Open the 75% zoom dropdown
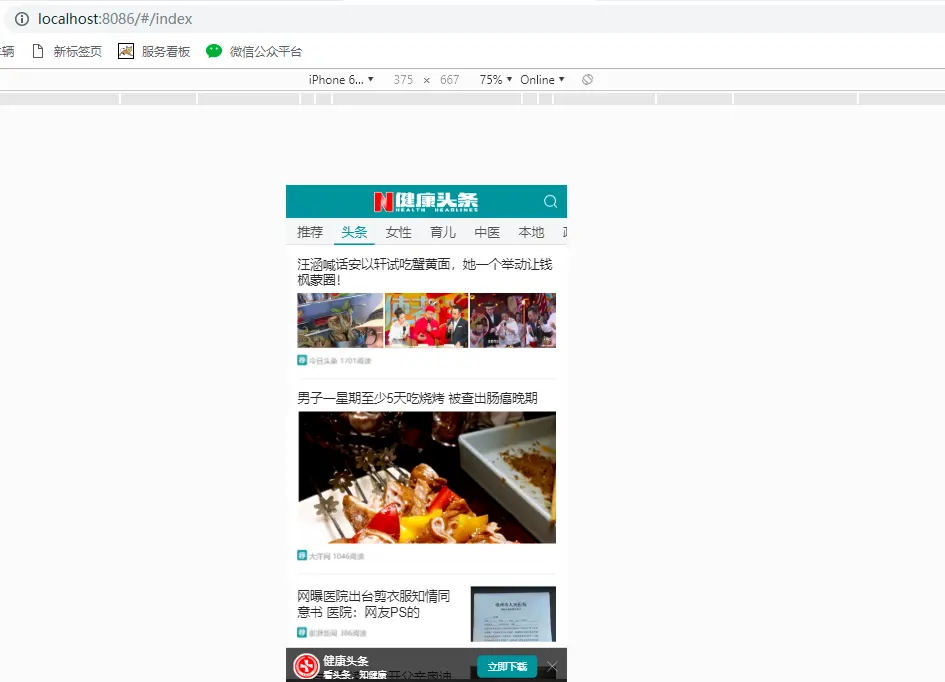The height and width of the screenshot is (682, 945). pos(495,80)
